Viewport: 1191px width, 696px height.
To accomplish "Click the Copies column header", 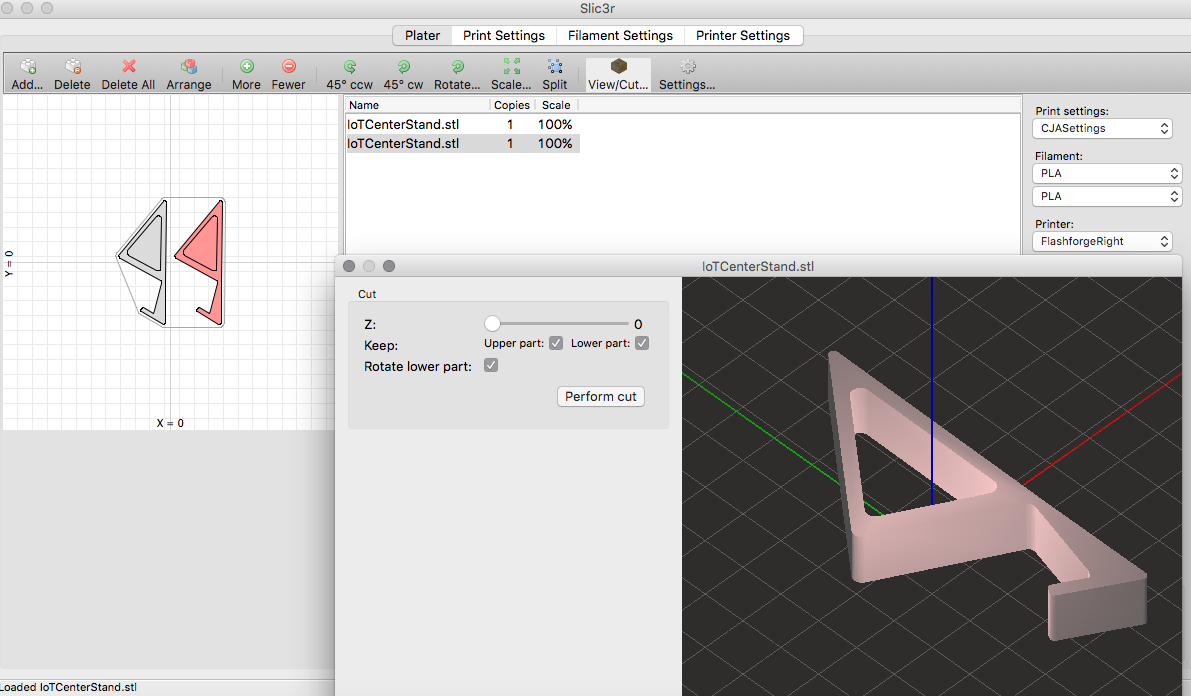I will point(512,105).
